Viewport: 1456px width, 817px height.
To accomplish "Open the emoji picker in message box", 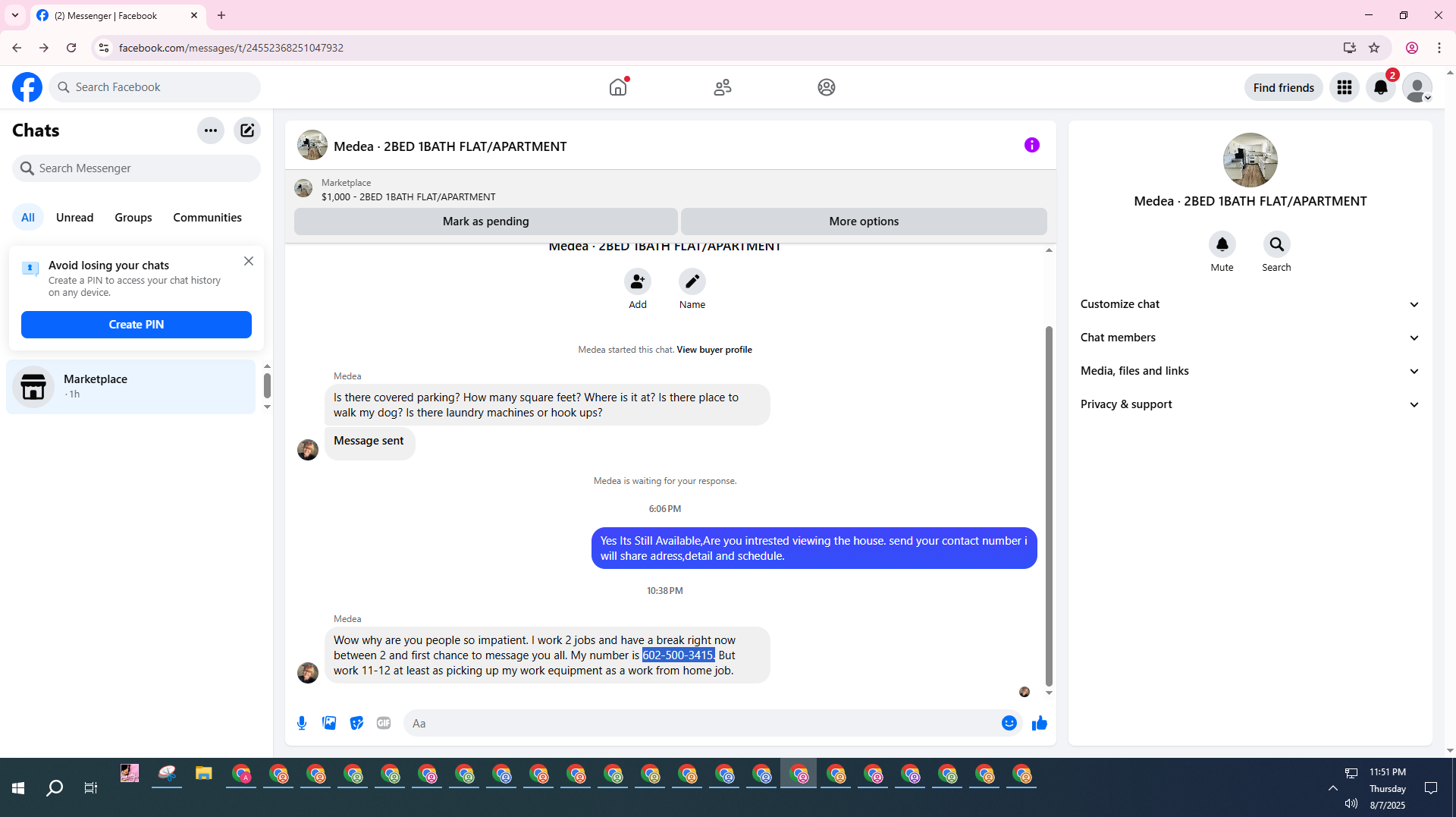I will tap(1009, 724).
